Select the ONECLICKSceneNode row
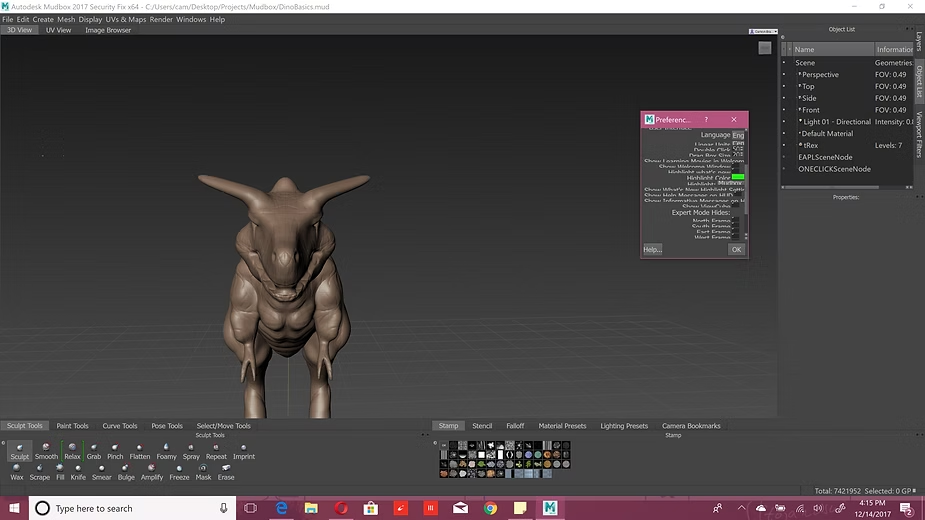This screenshot has width=925, height=520. point(834,169)
